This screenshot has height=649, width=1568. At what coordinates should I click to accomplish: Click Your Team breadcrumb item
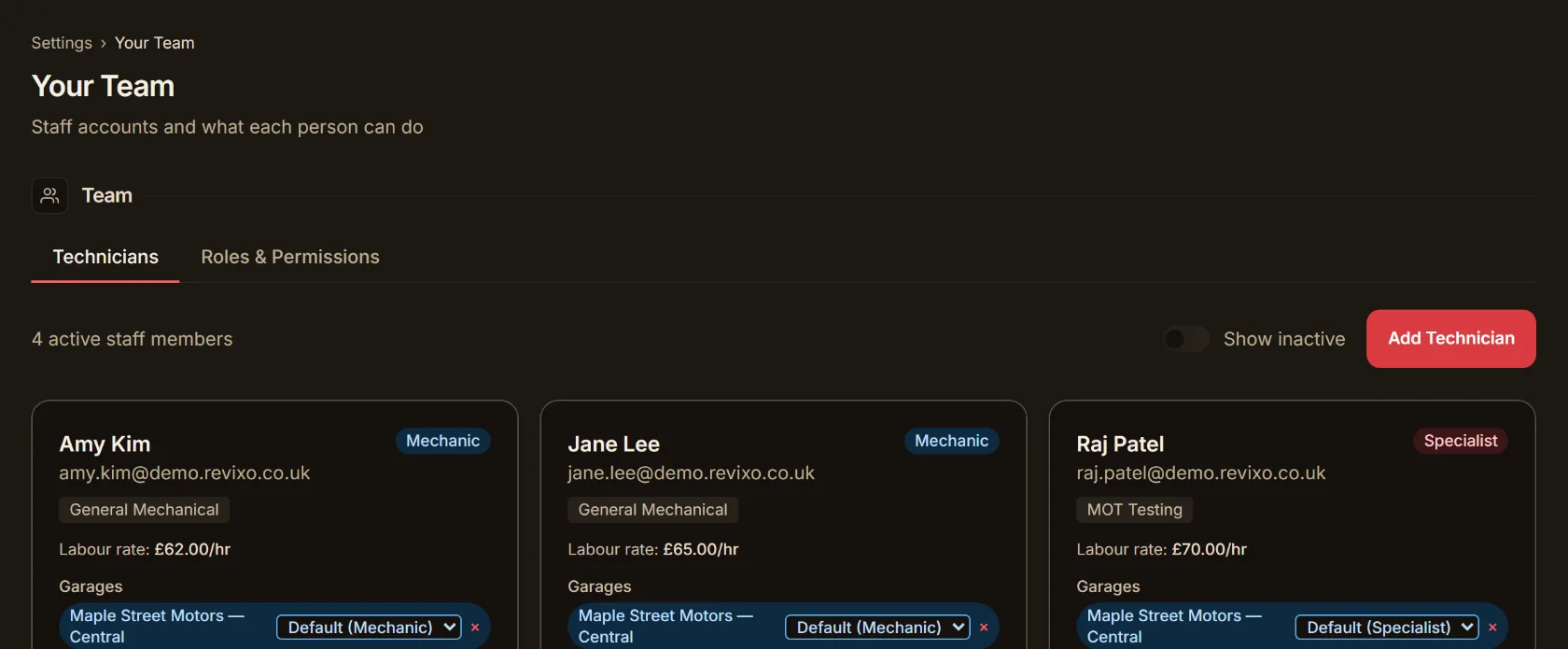[155, 43]
